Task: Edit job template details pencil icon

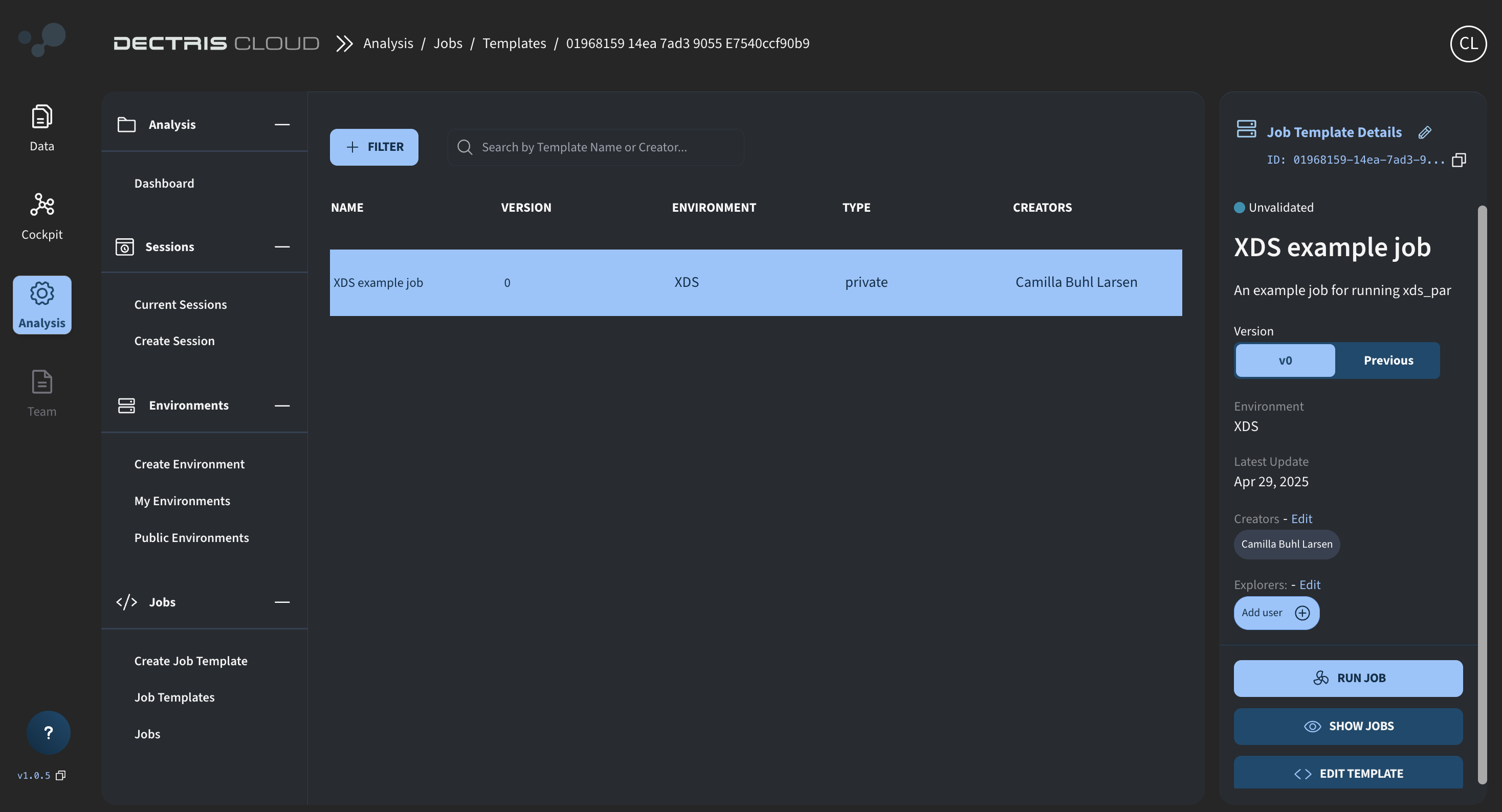Action: coord(1424,132)
